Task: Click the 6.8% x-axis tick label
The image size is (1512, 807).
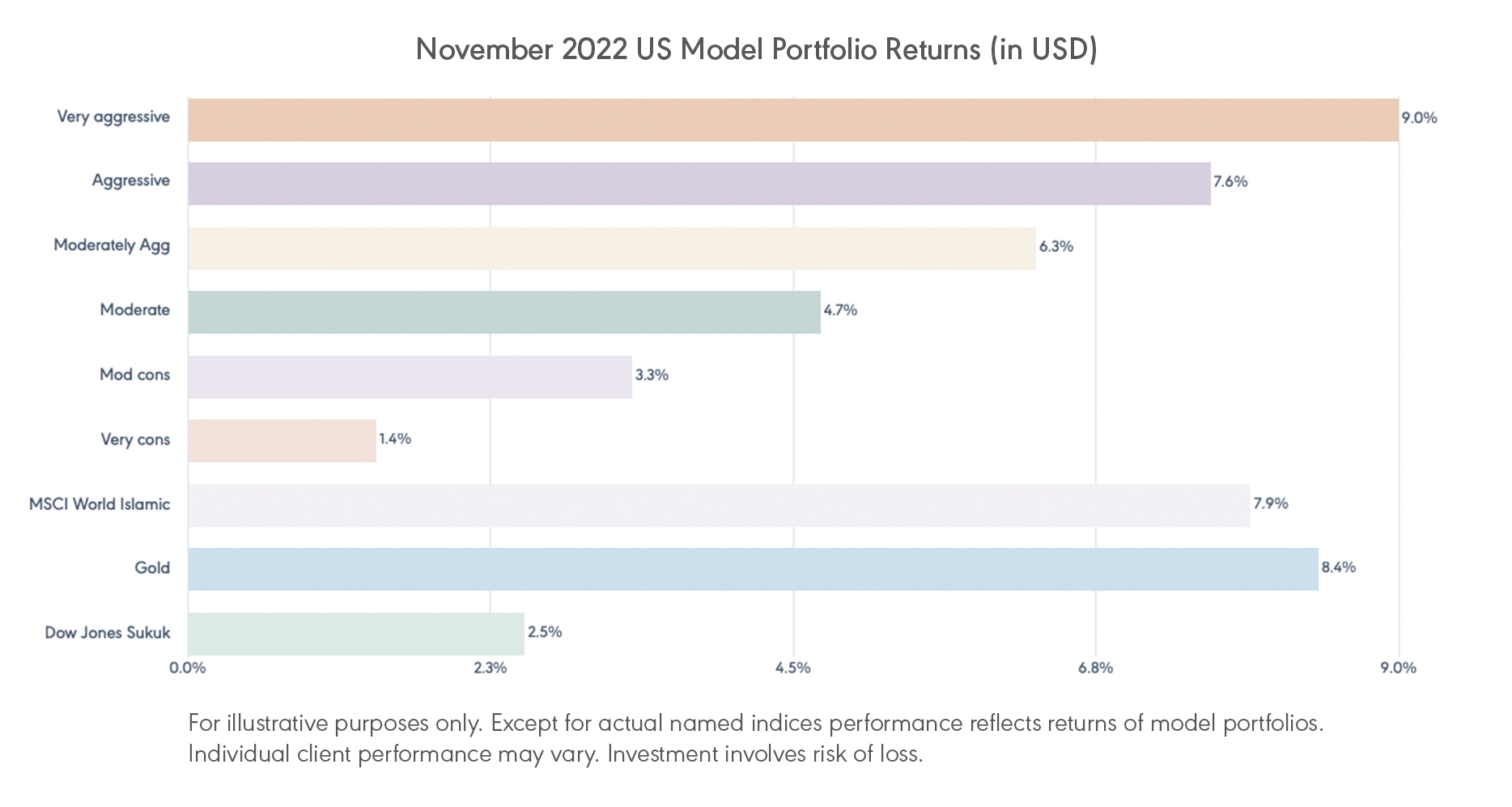Action: 1095,668
